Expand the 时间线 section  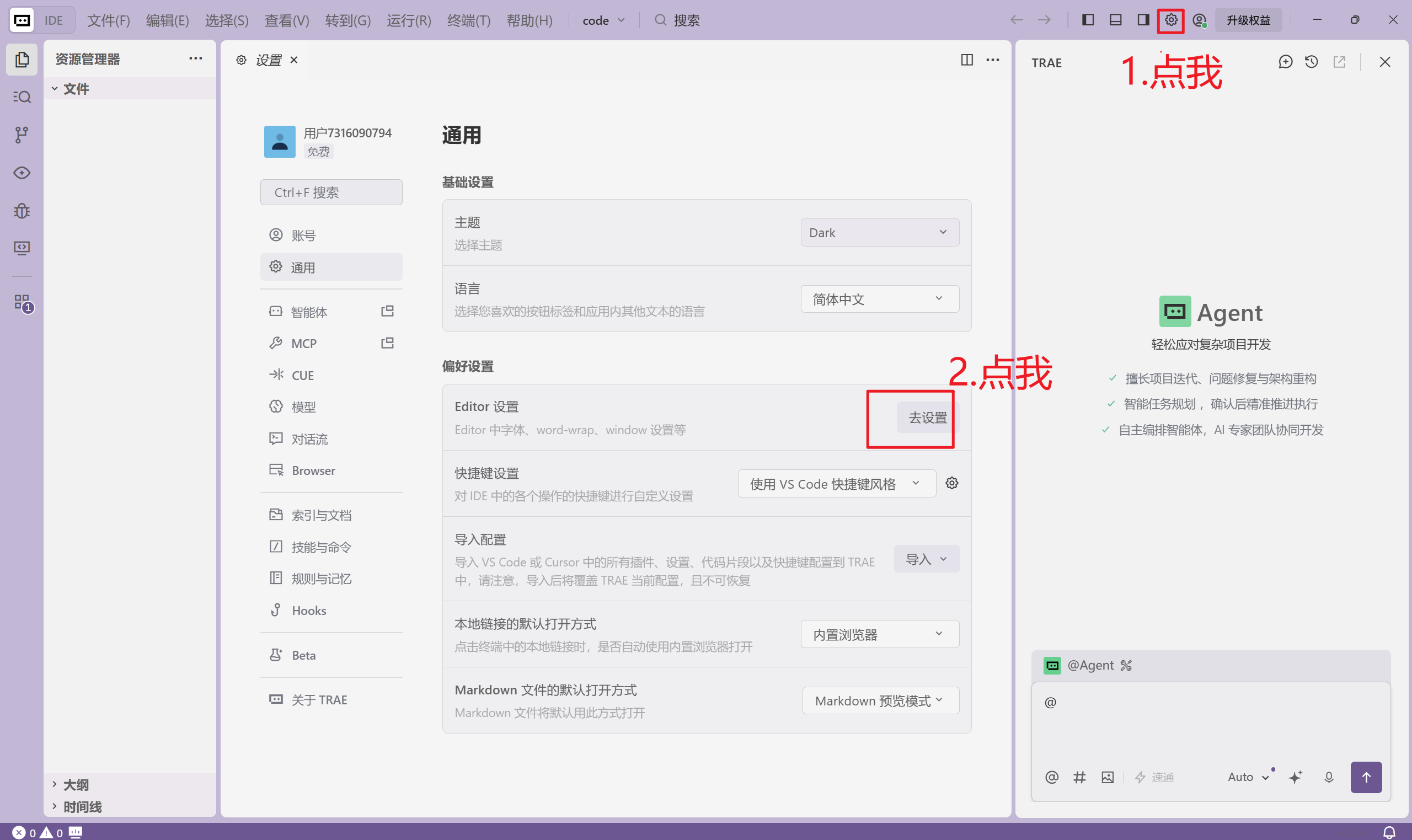point(129,806)
